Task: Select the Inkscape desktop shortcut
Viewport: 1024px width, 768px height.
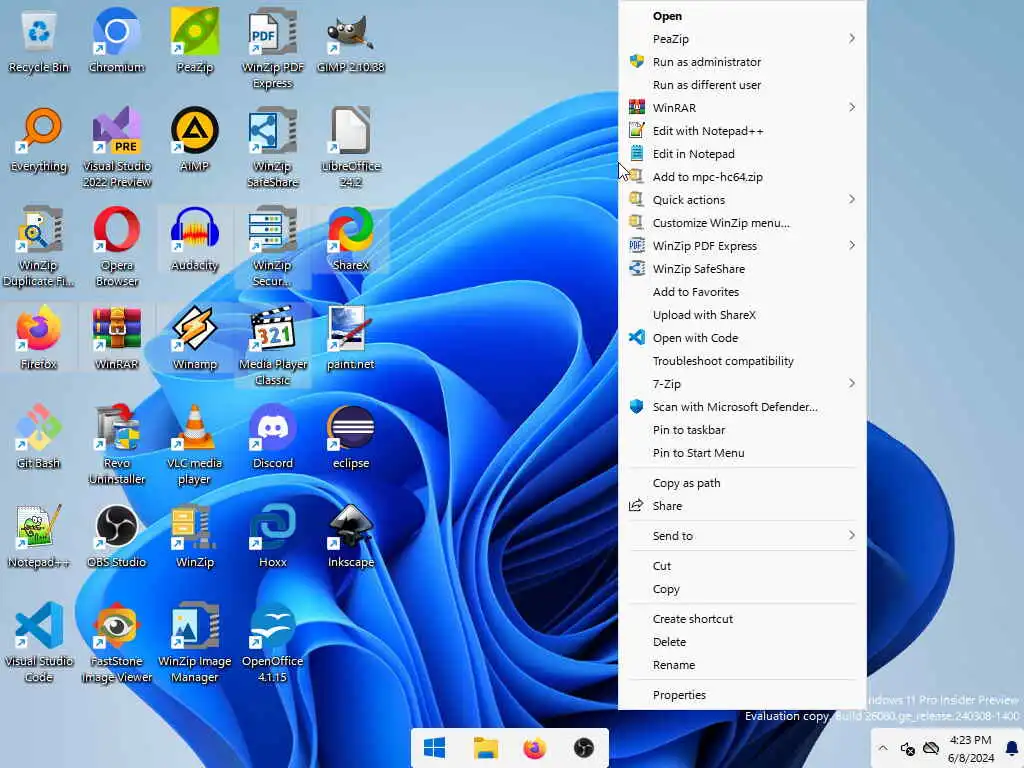Action: point(351,536)
